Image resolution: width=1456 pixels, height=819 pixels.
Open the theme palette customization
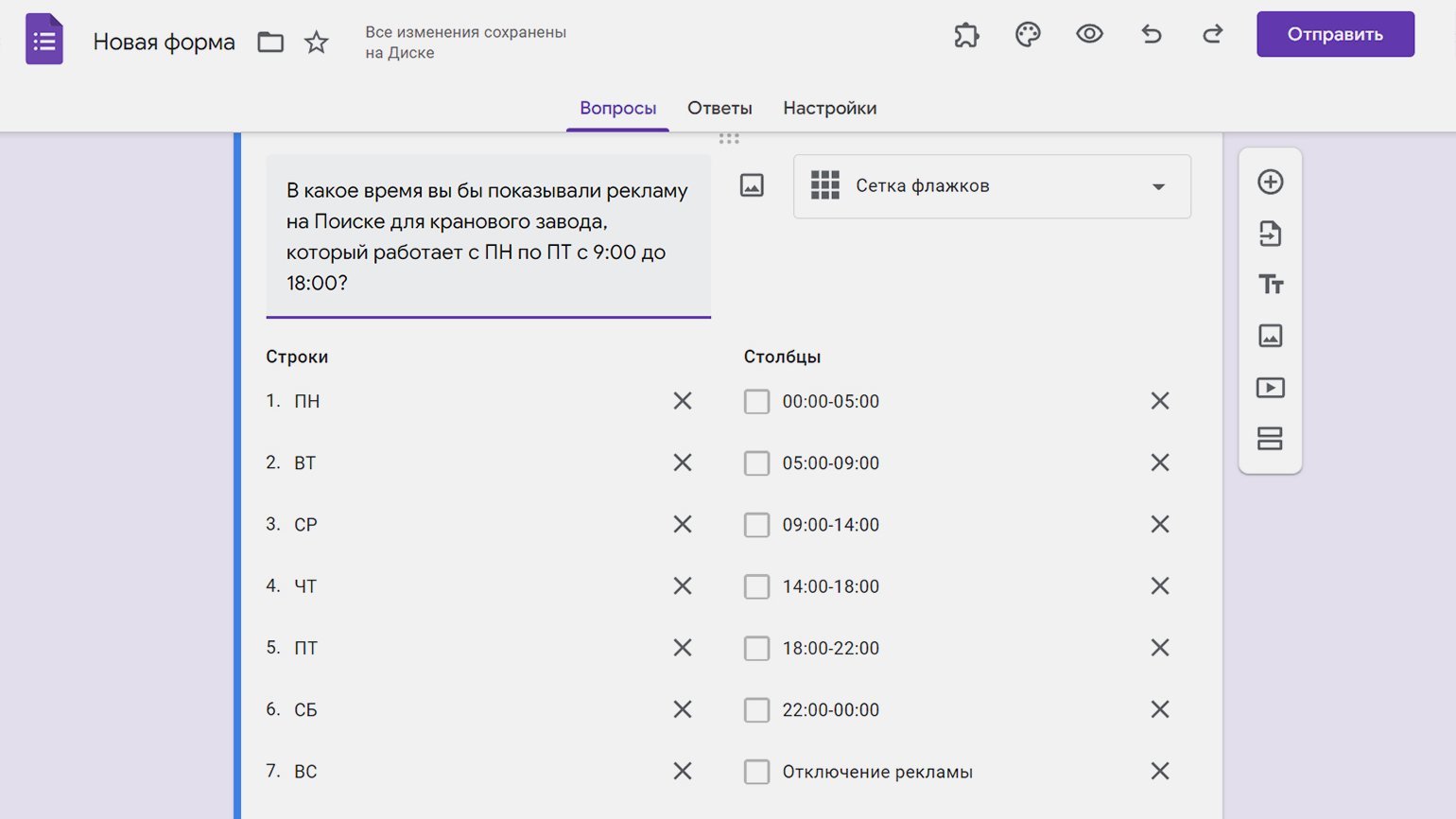click(1028, 35)
